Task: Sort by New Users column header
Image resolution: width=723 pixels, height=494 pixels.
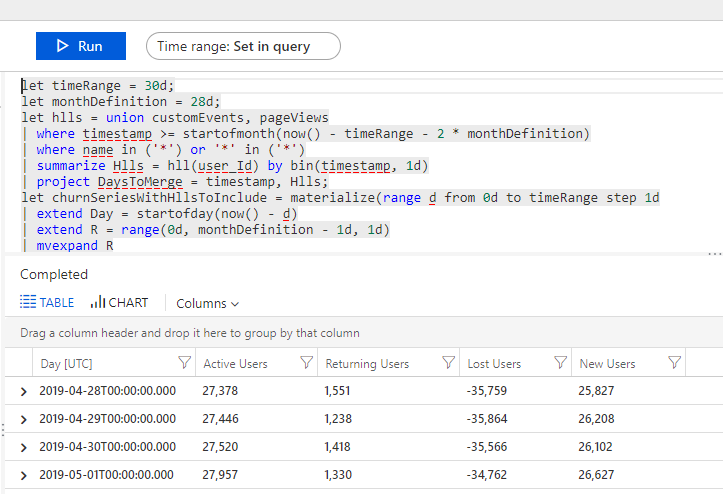Action: click(x=607, y=364)
